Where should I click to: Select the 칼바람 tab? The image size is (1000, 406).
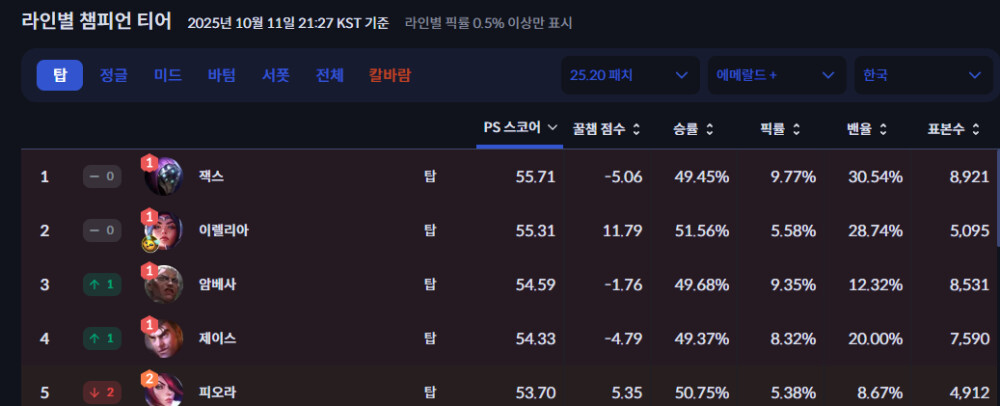[x=389, y=75]
